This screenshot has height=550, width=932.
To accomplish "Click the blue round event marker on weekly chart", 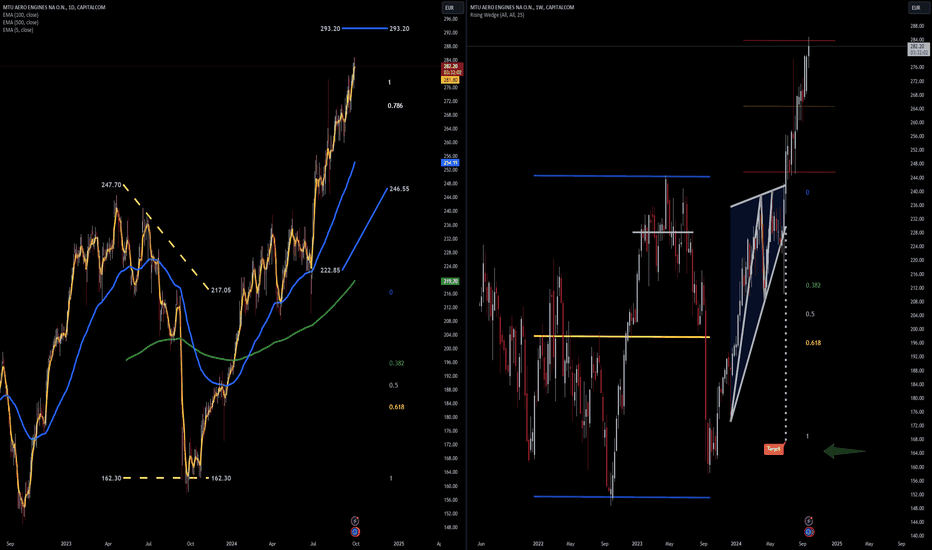I will [x=808, y=532].
